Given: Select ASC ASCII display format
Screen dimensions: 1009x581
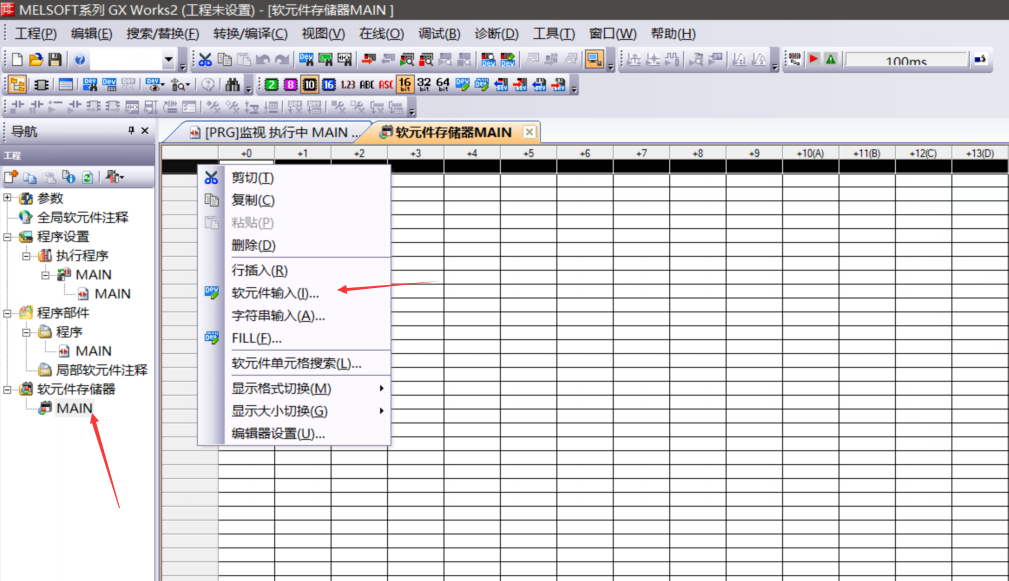Looking at the screenshot, I should (x=385, y=84).
